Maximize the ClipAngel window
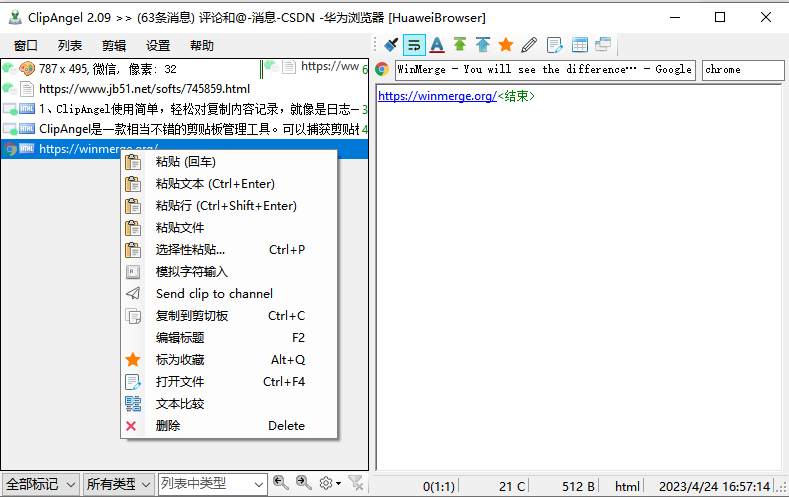789x497 pixels. pyautogui.click(x=720, y=18)
